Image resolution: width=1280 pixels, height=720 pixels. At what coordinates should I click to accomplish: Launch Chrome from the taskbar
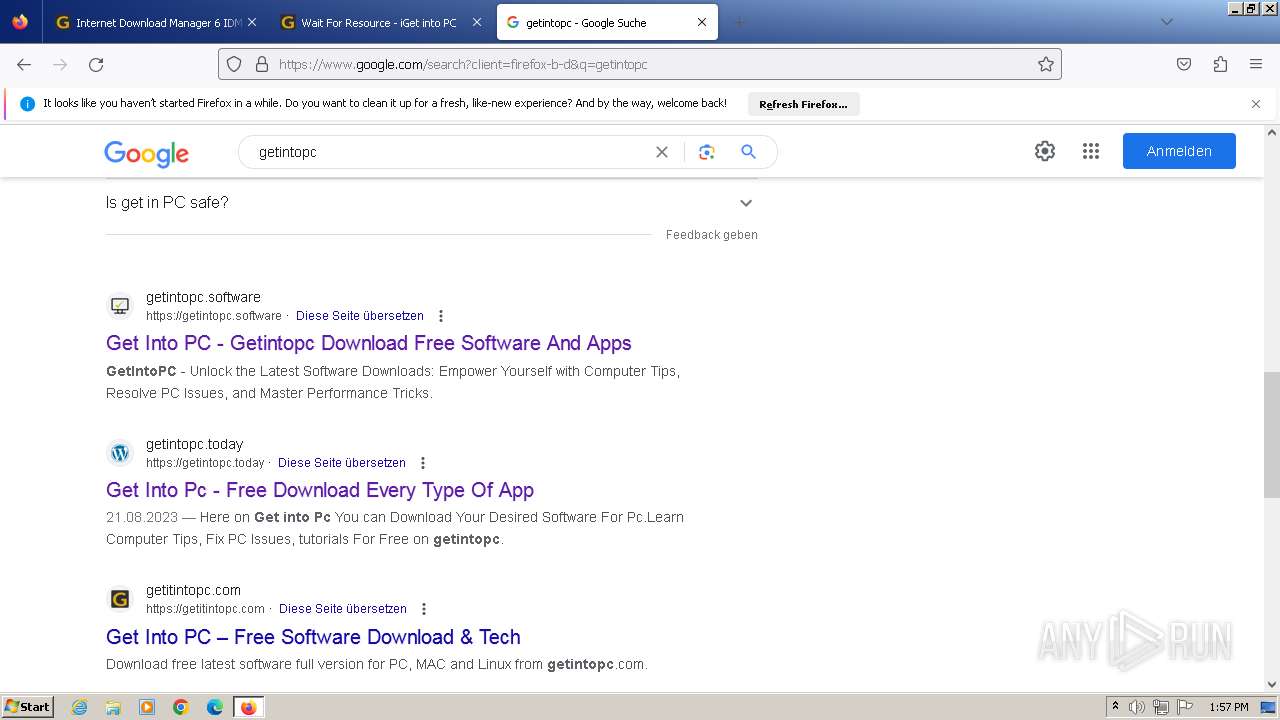(x=181, y=707)
